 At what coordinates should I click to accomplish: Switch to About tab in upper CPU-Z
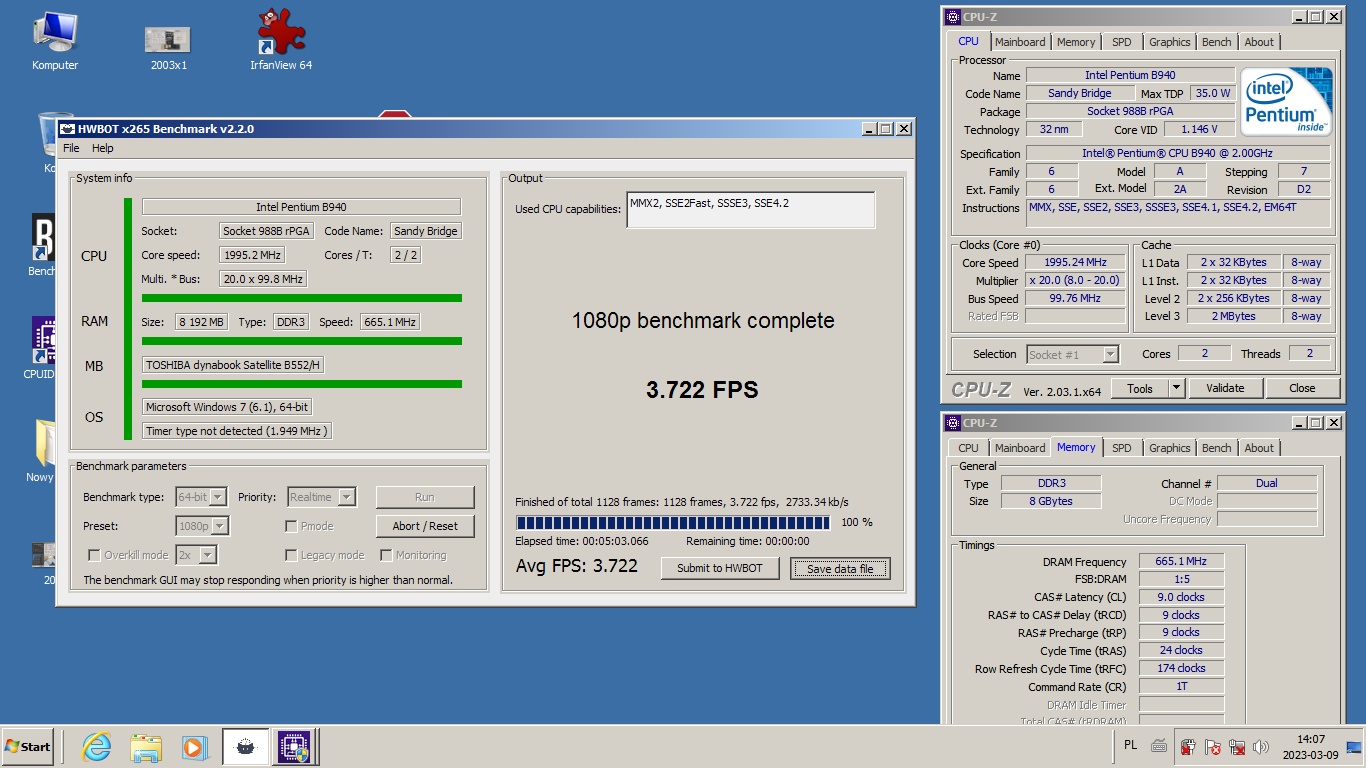point(1259,42)
